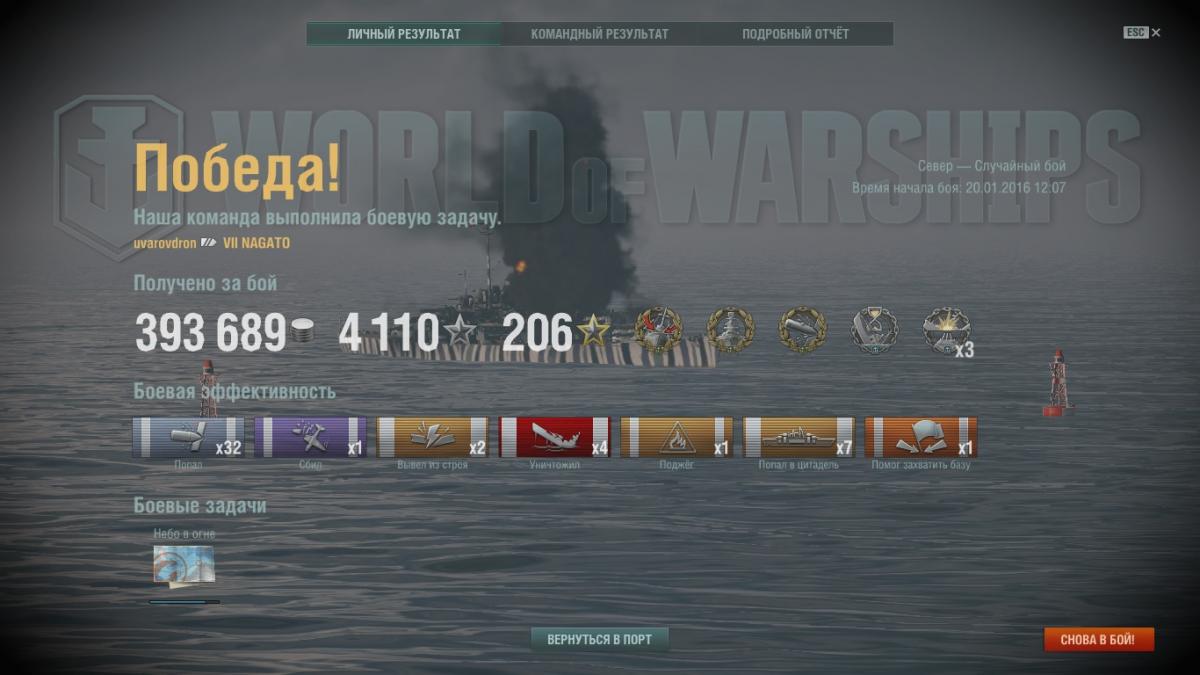1200x675 pixels.
Task: Open the Небо в огне mission thumbnail
Action: pos(183,565)
